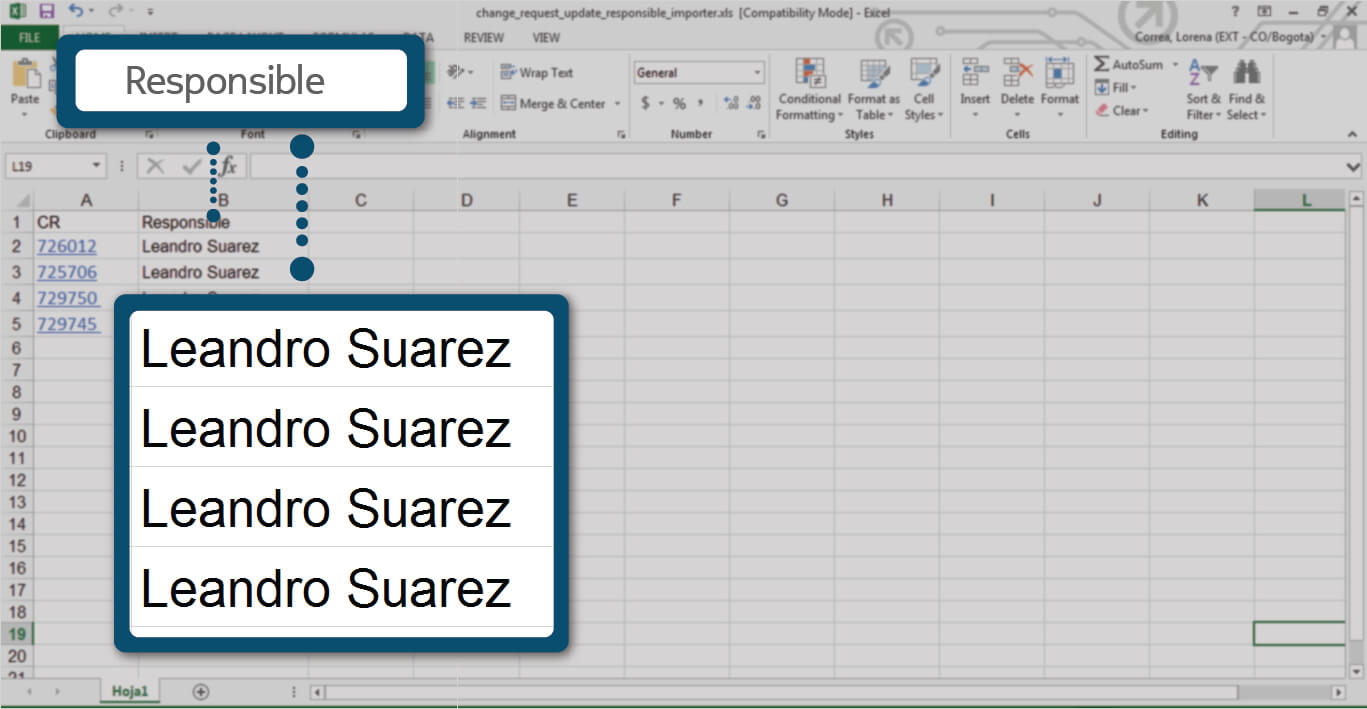Screen dimensions: 1367x709
Task: Click the 725706 hyperlink in column A
Action: point(66,272)
